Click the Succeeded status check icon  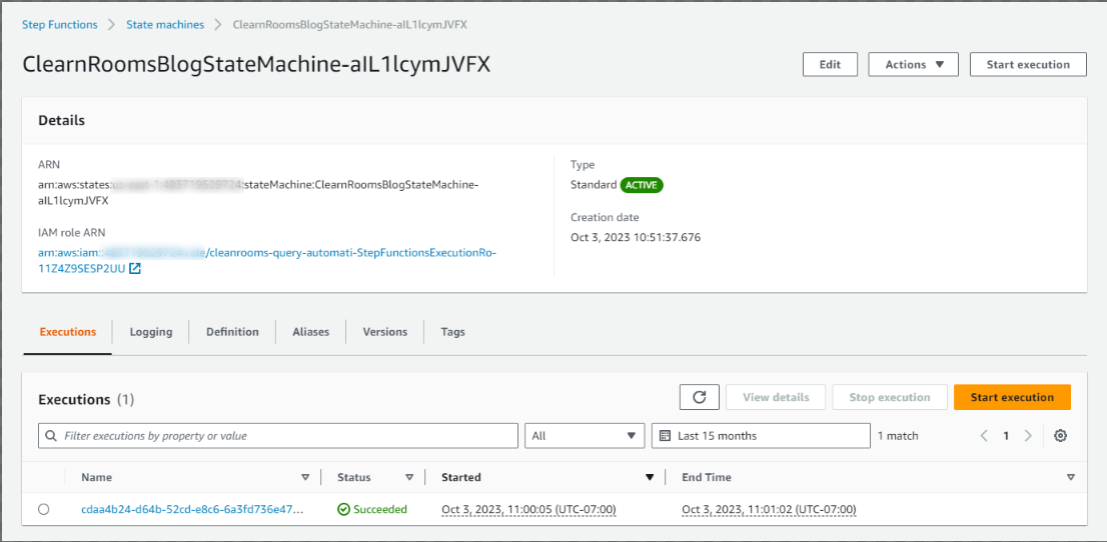[x=344, y=510]
